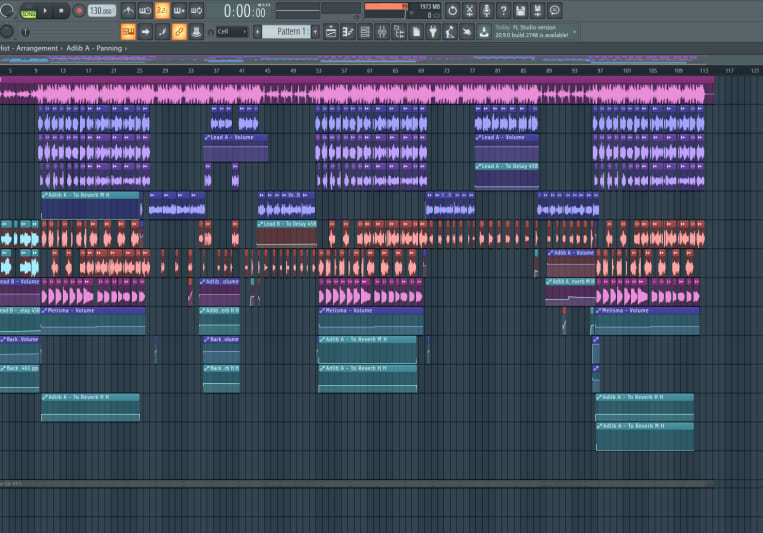763x533 pixels.
Task: Click the Adlib A - Panning breadcrumb
Action: (x=94, y=48)
